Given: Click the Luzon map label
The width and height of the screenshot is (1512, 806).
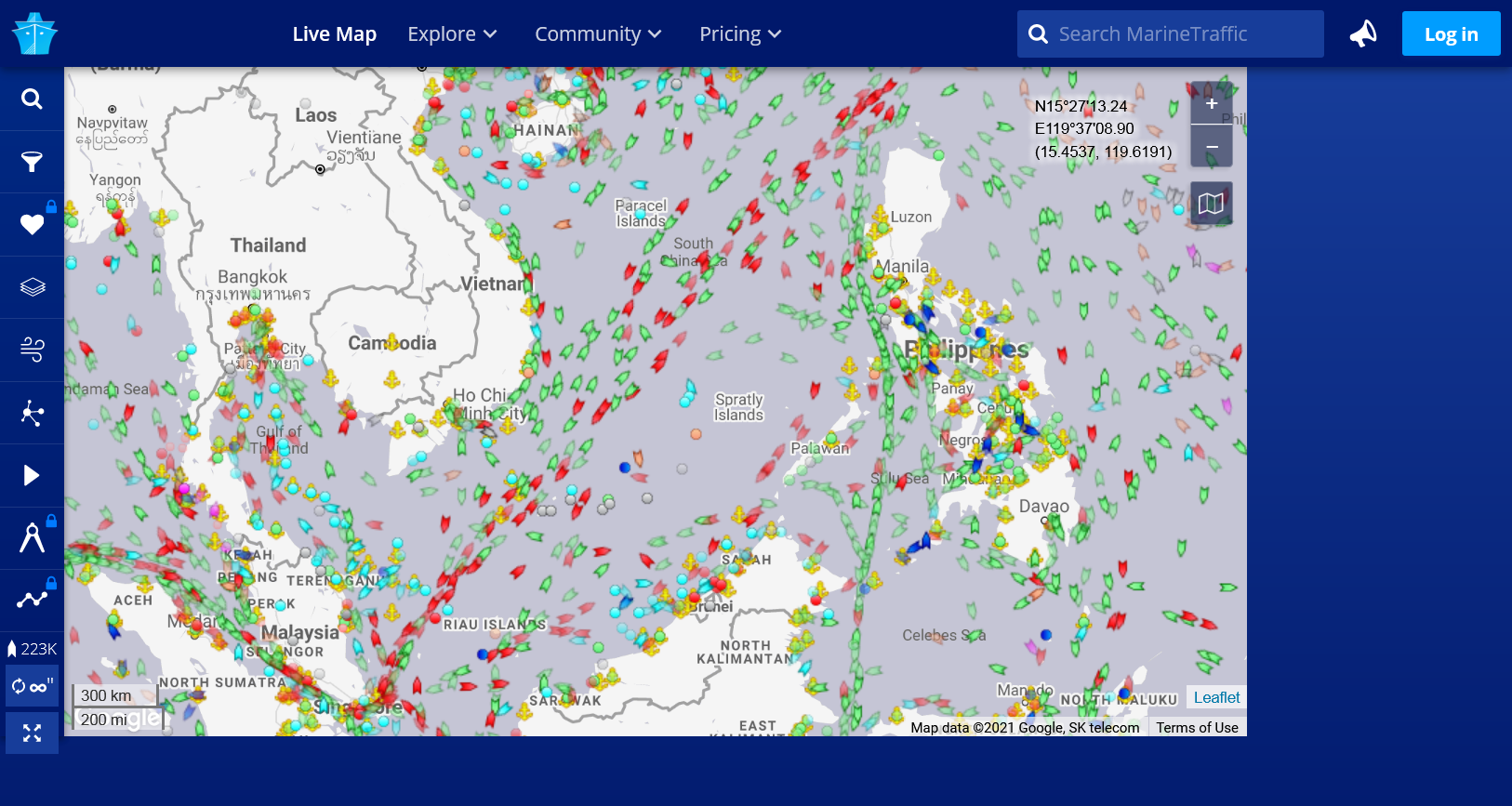Looking at the screenshot, I should click(x=910, y=218).
